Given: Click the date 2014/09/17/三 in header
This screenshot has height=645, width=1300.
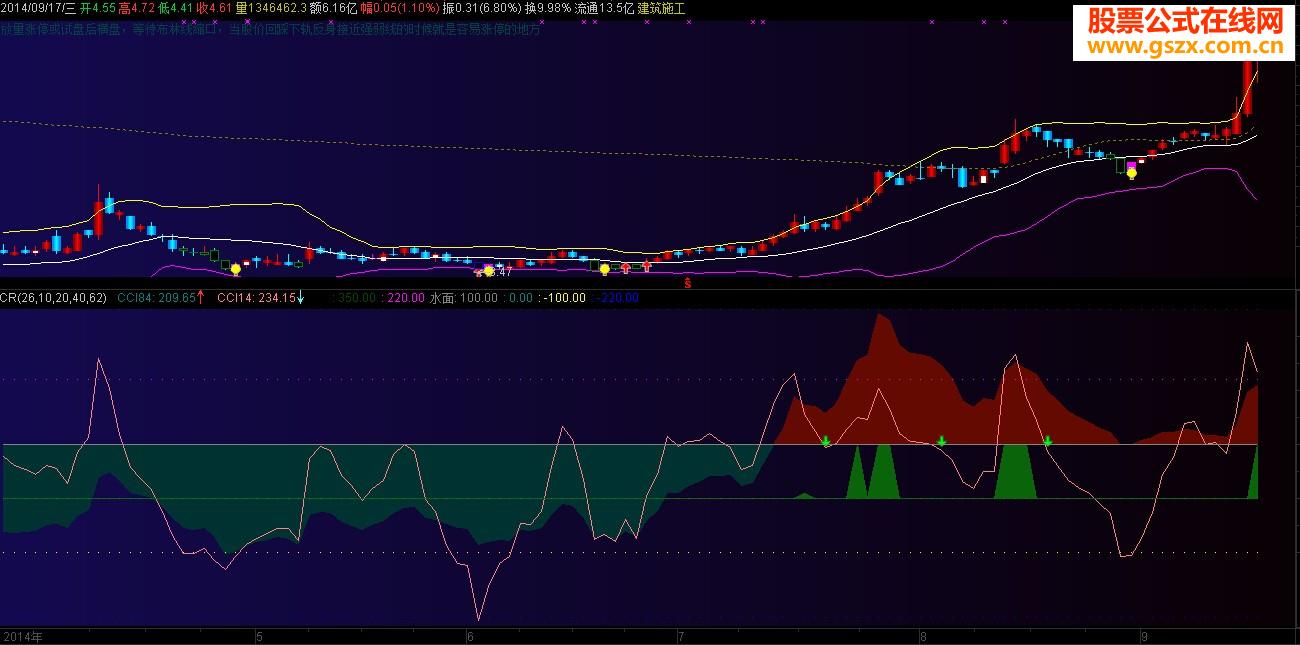Looking at the screenshot, I should (38, 8).
